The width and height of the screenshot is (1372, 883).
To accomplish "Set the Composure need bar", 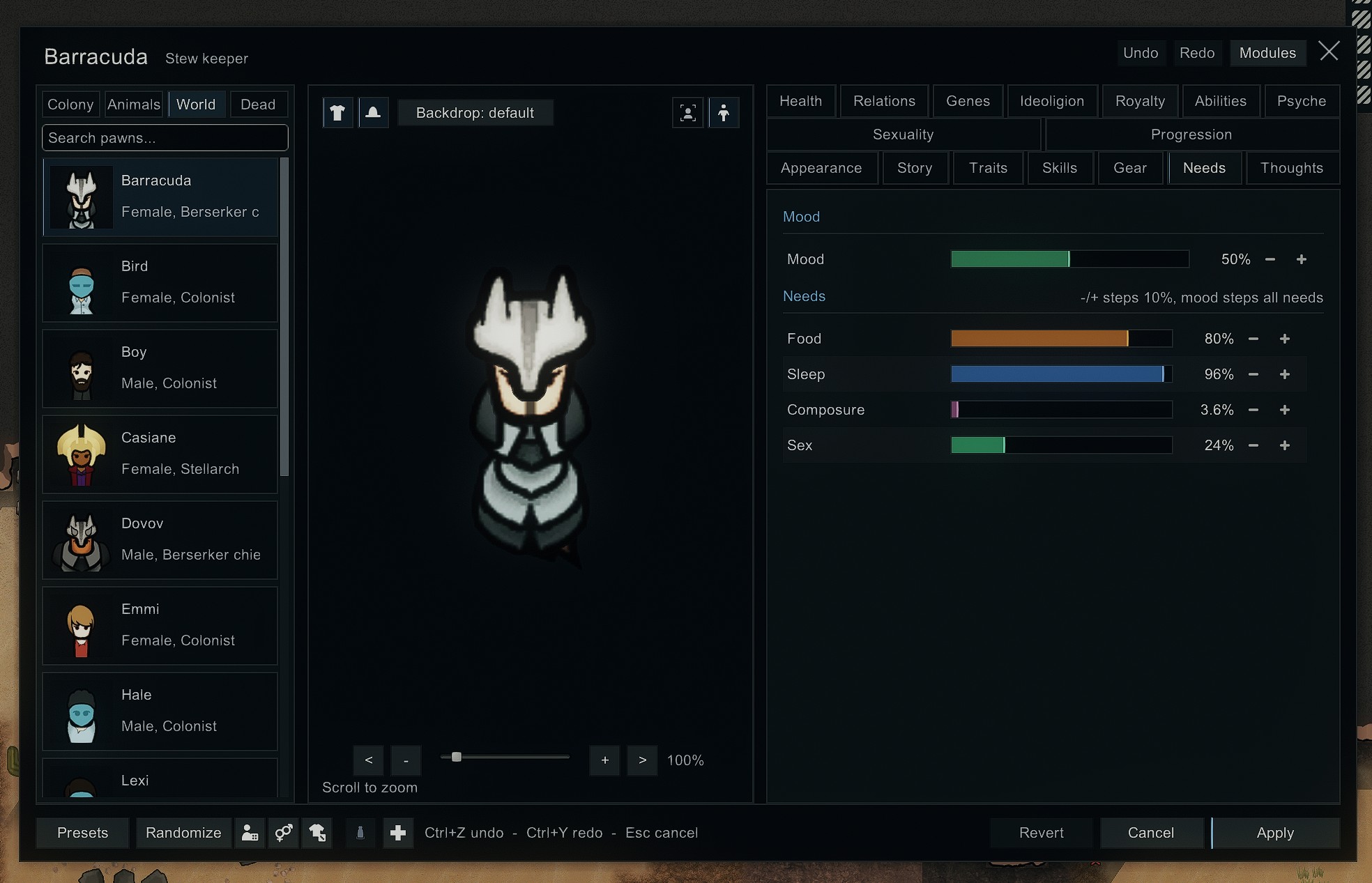I will pos(1062,410).
